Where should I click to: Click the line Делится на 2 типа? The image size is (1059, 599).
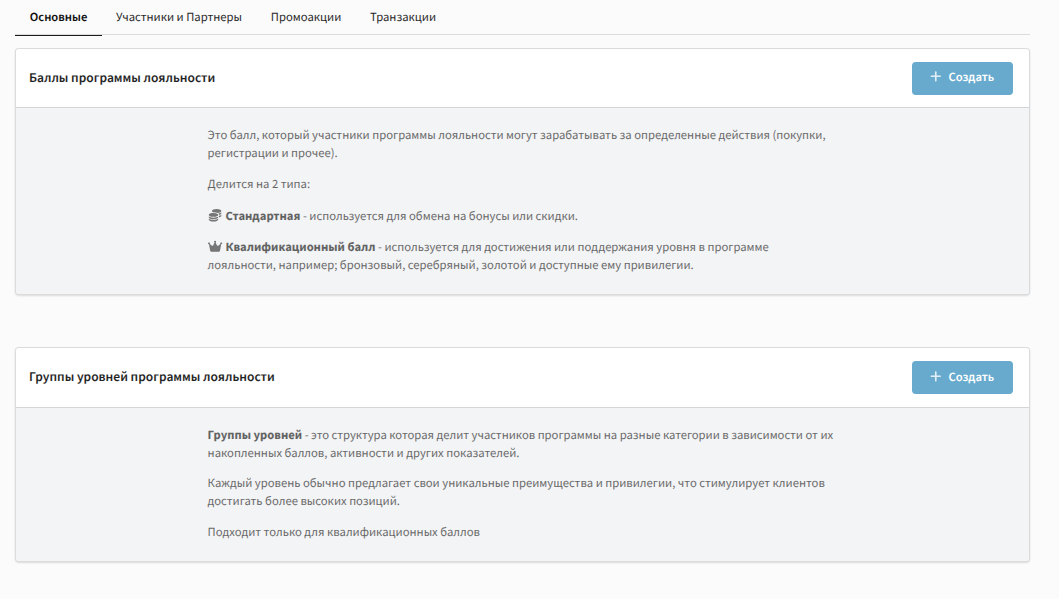259,185
